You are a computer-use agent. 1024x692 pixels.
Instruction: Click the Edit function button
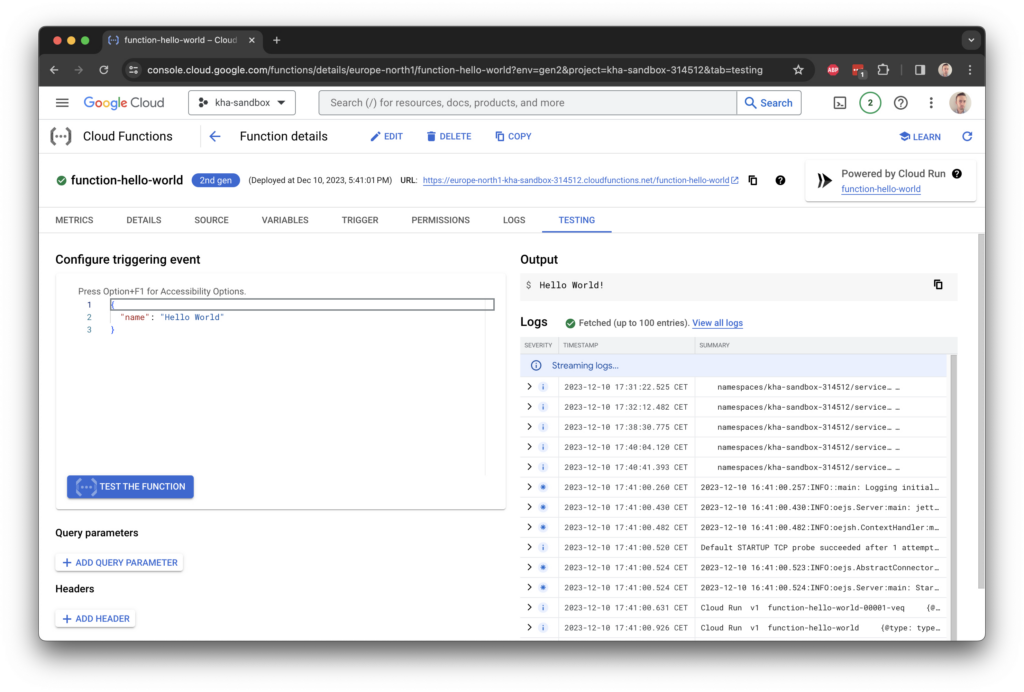click(387, 136)
